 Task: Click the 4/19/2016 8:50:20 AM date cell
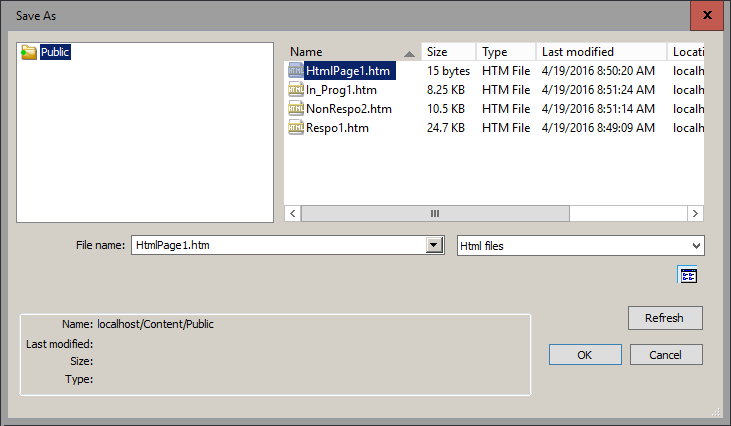coord(598,71)
